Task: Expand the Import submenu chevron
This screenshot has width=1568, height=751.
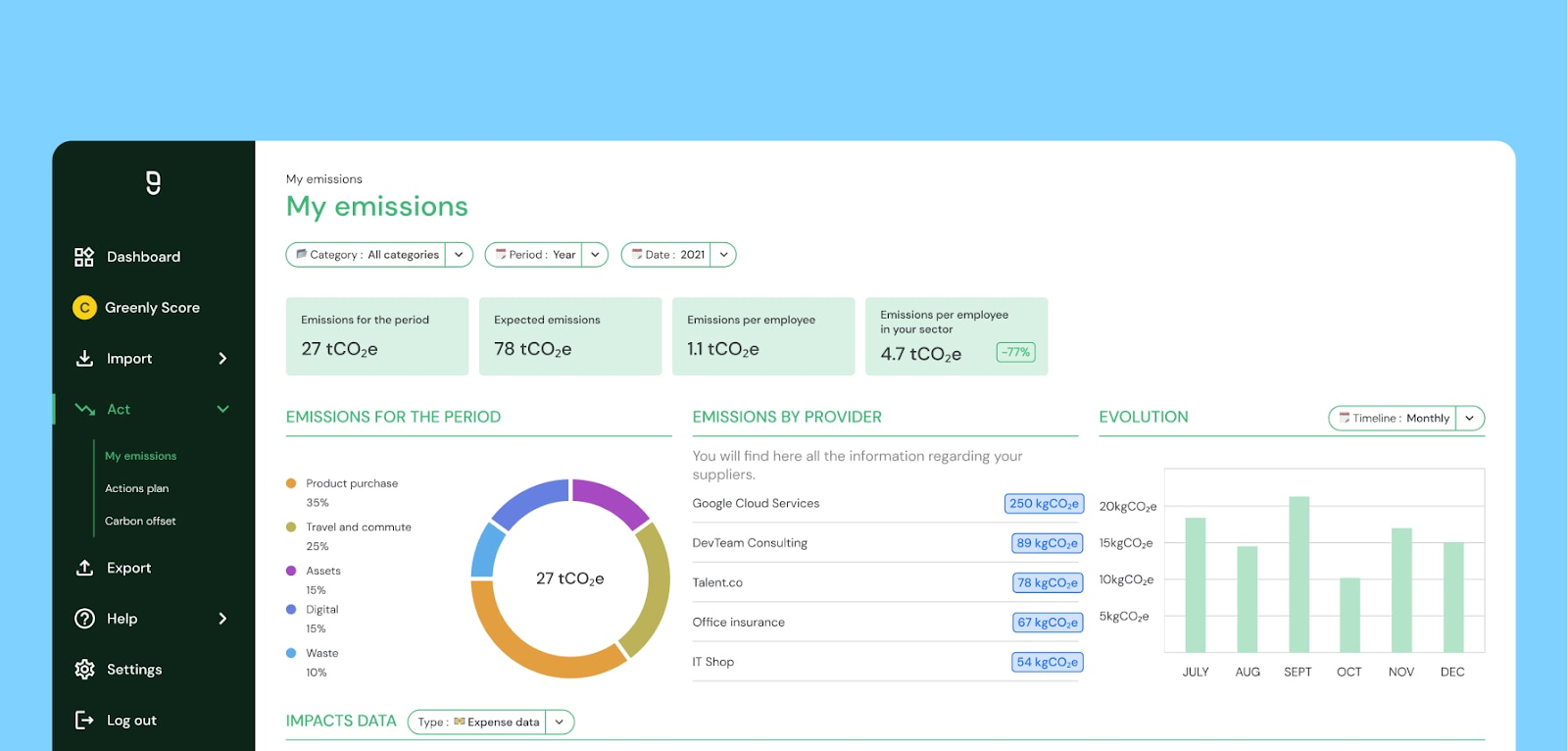Action: click(x=222, y=359)
